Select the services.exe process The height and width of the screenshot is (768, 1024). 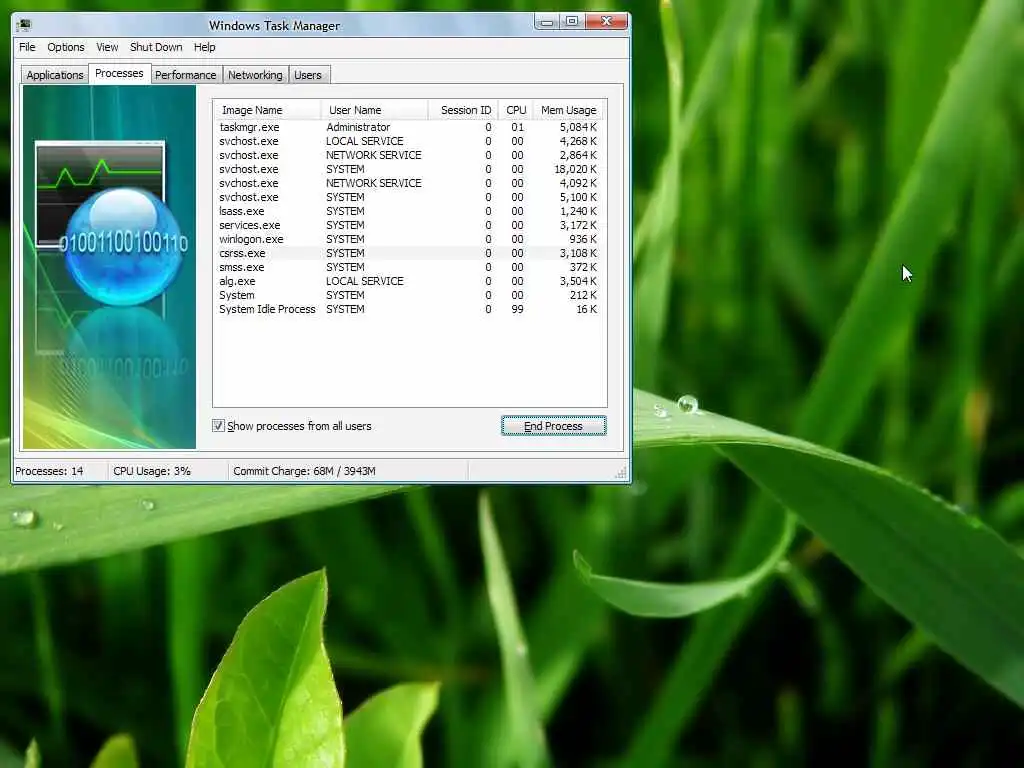coord(409,225)
